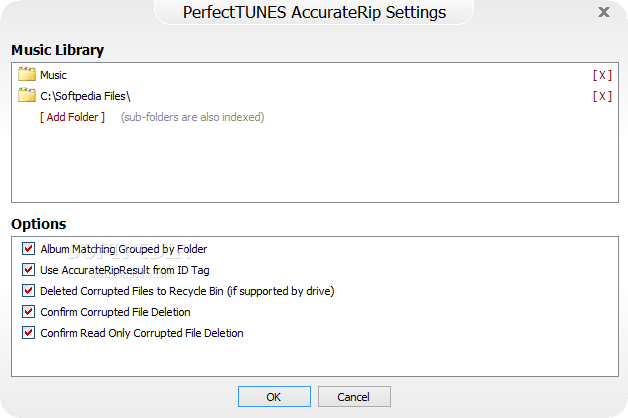
Task: Toggle Confirm Corrupted File Deletion checkbox
Action: point(28,311)
